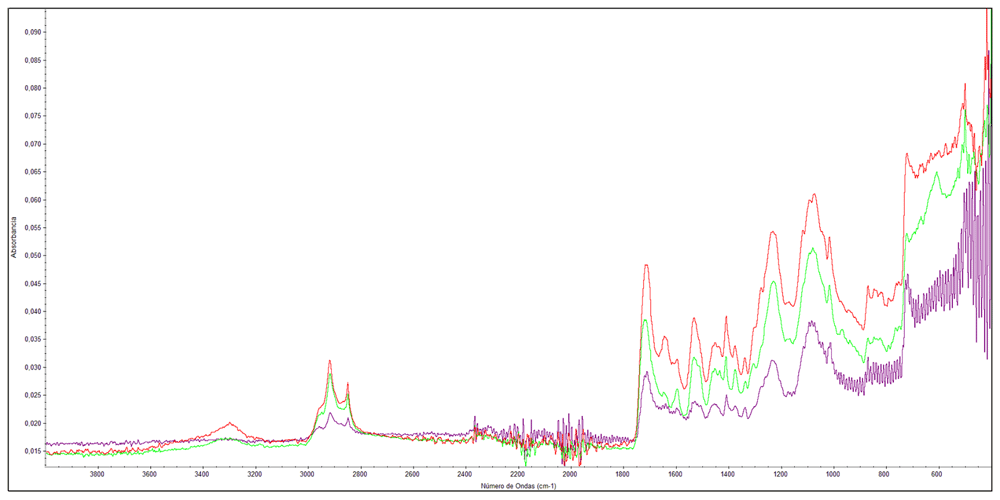Click the 2400 wavenumber tick label
Viewport: 1000px width, 500px height.
point(464,475)
